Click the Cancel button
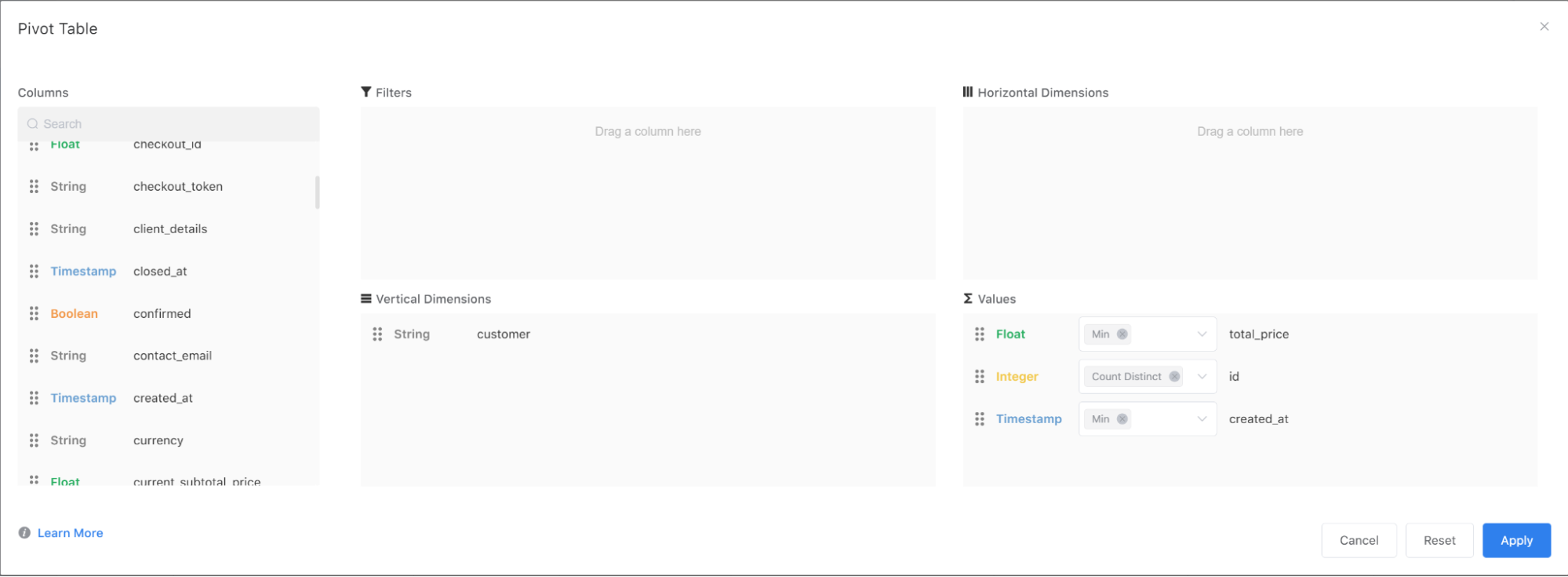The width and height of the screenshot is (1568, 577). click(x=1359, y=540)
